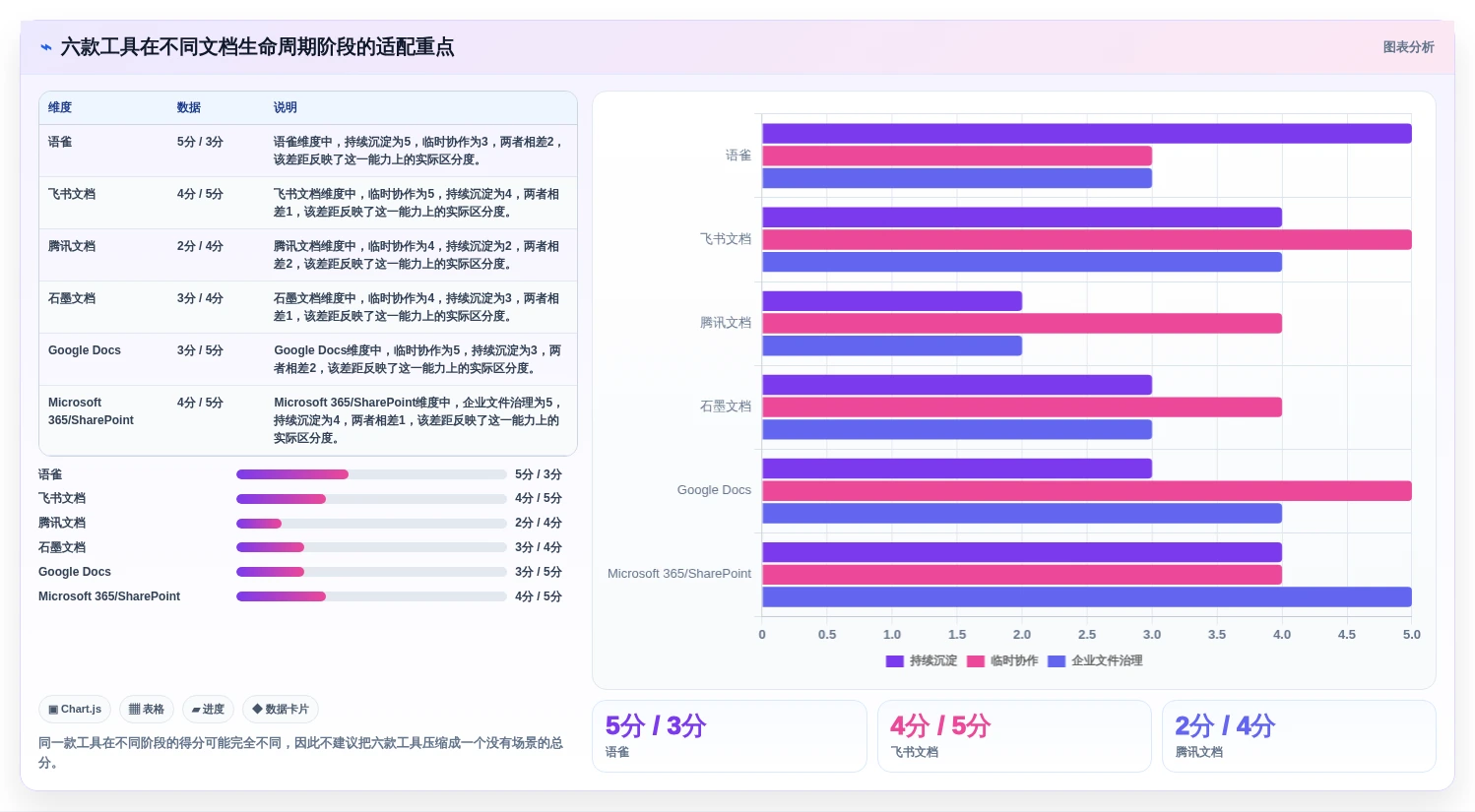
Task: Click the 腾讯文档 progress bar
Action: [371, 524]
